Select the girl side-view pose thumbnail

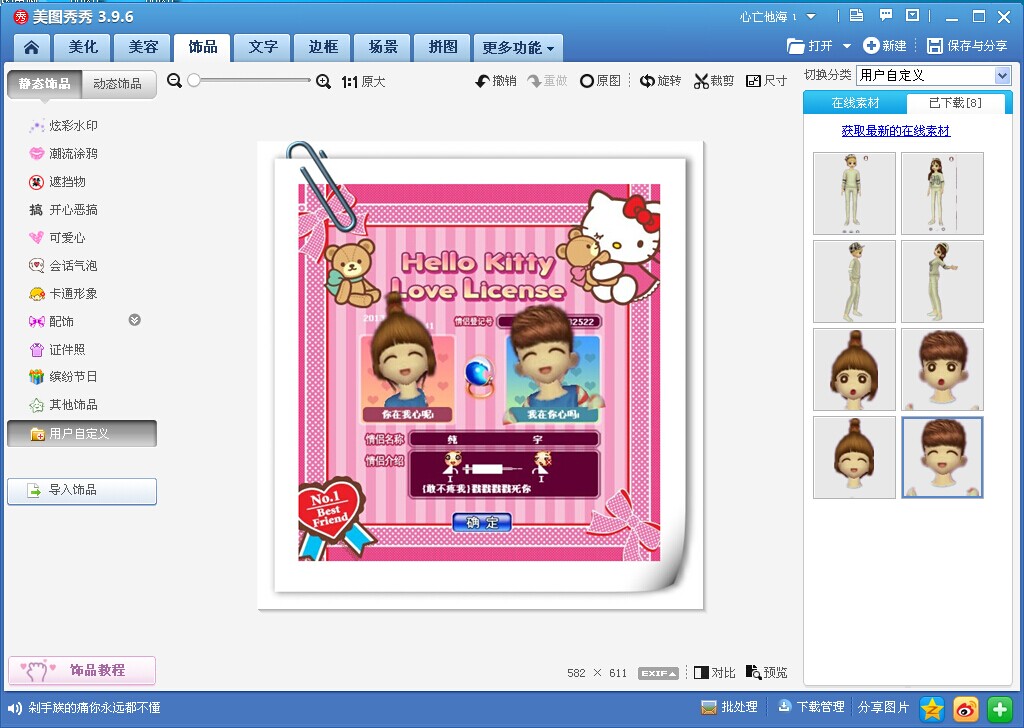[x=942, y=281]
